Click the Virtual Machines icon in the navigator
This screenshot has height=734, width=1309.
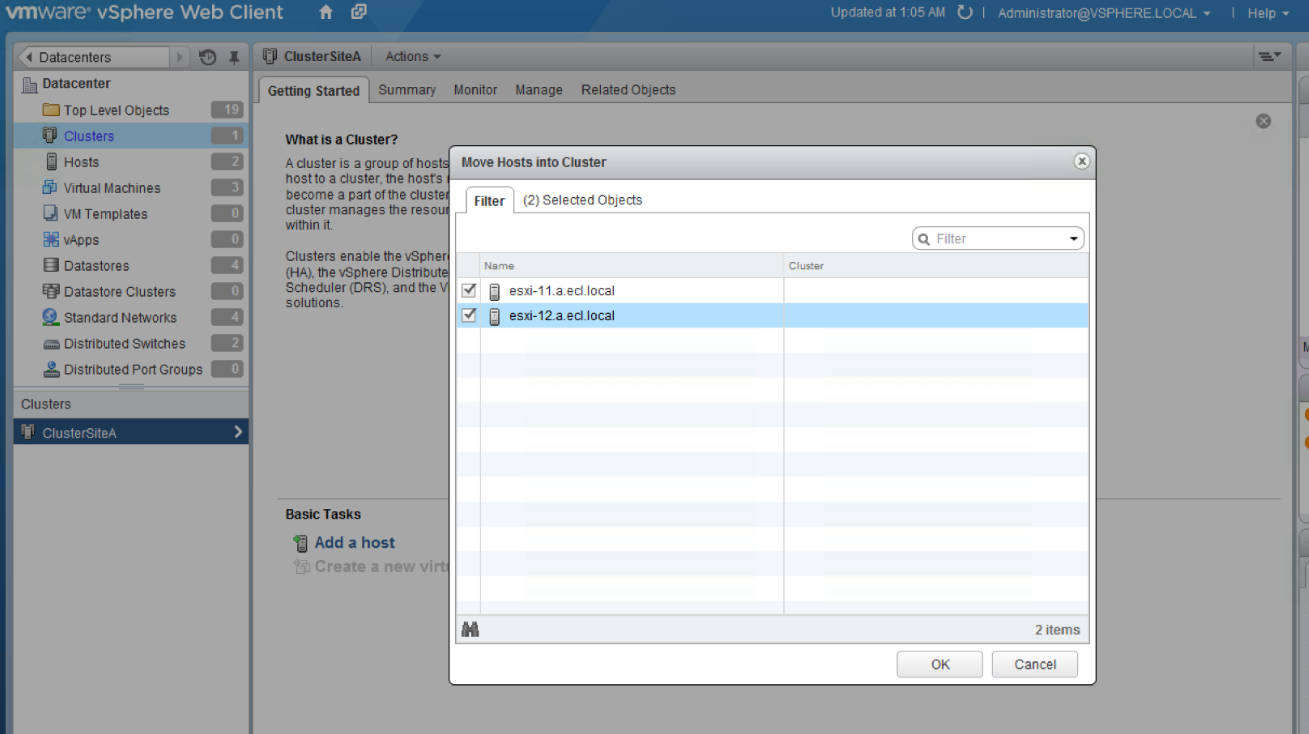click(51, 188)
